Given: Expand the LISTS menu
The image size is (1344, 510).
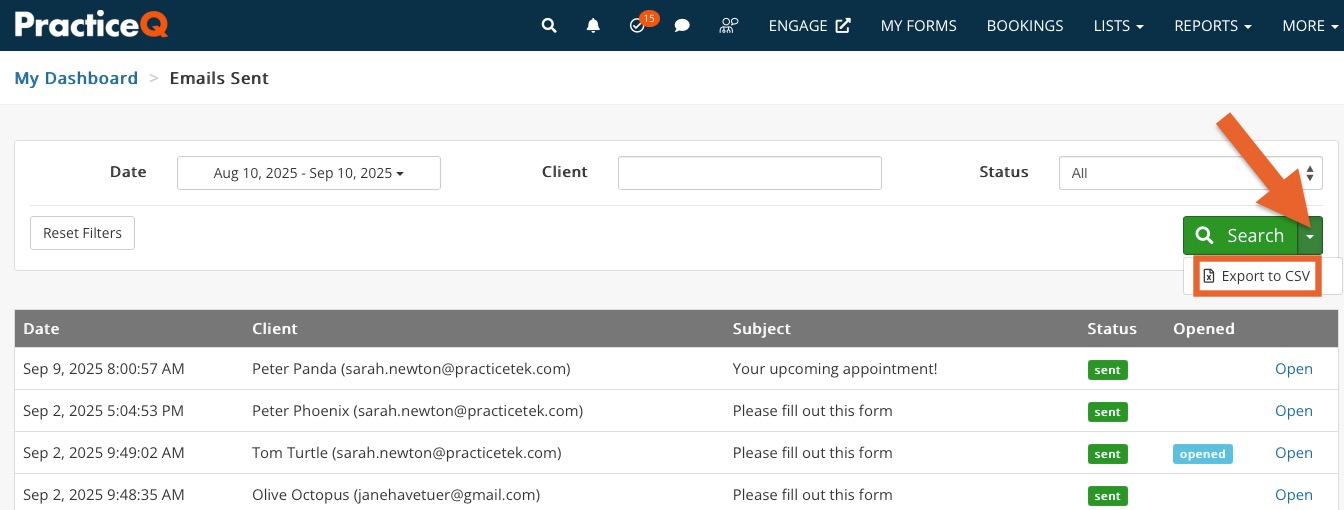Looking at the screenshot, I should point(1119,26).
